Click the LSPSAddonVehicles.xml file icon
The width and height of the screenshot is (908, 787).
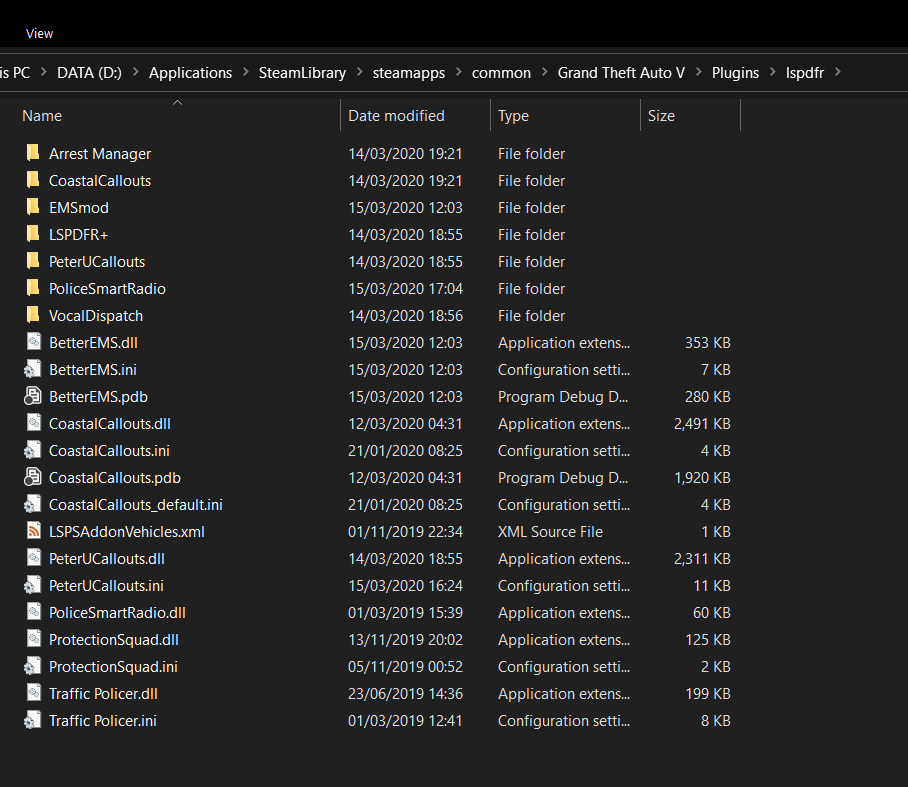(x=34, y=531)
